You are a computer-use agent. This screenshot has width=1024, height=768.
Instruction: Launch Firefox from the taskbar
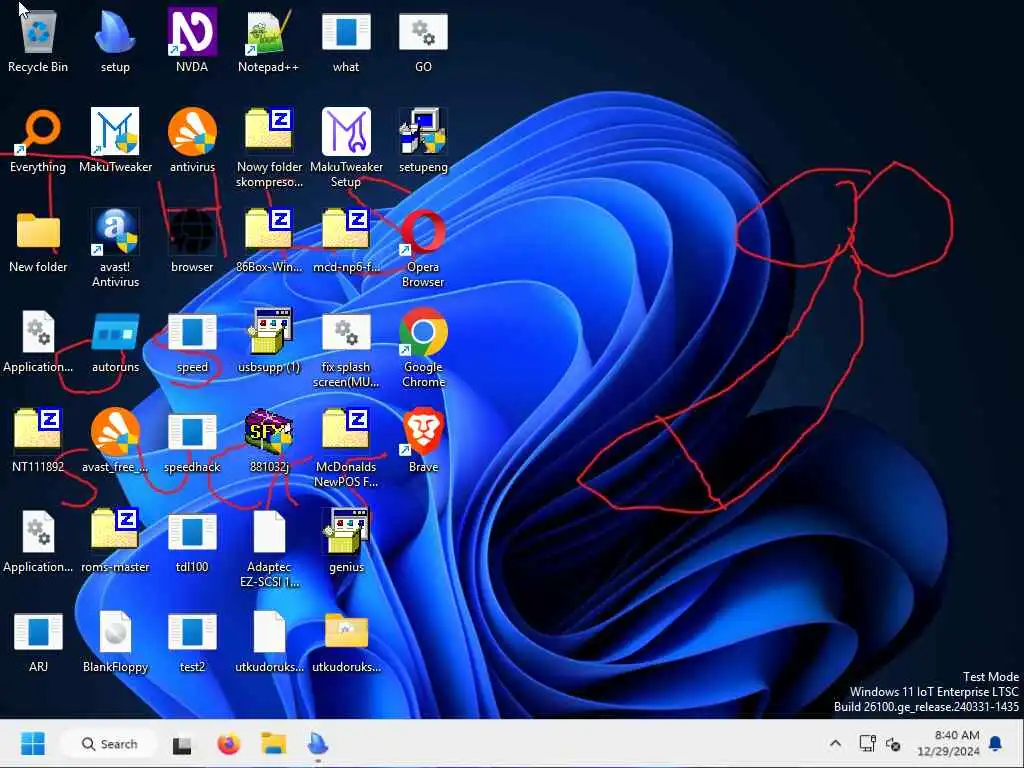pos(228,744)
